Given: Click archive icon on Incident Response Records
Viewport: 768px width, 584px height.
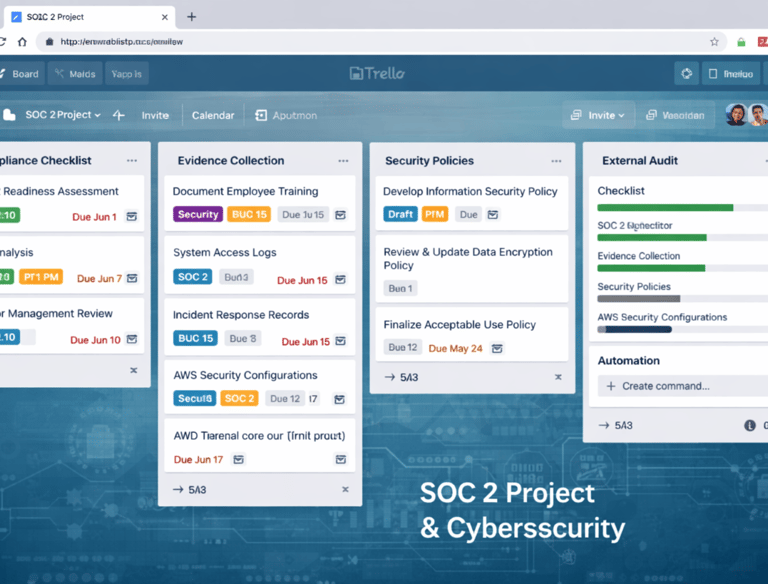Looking at the screenshot, I should click(340, 341).
